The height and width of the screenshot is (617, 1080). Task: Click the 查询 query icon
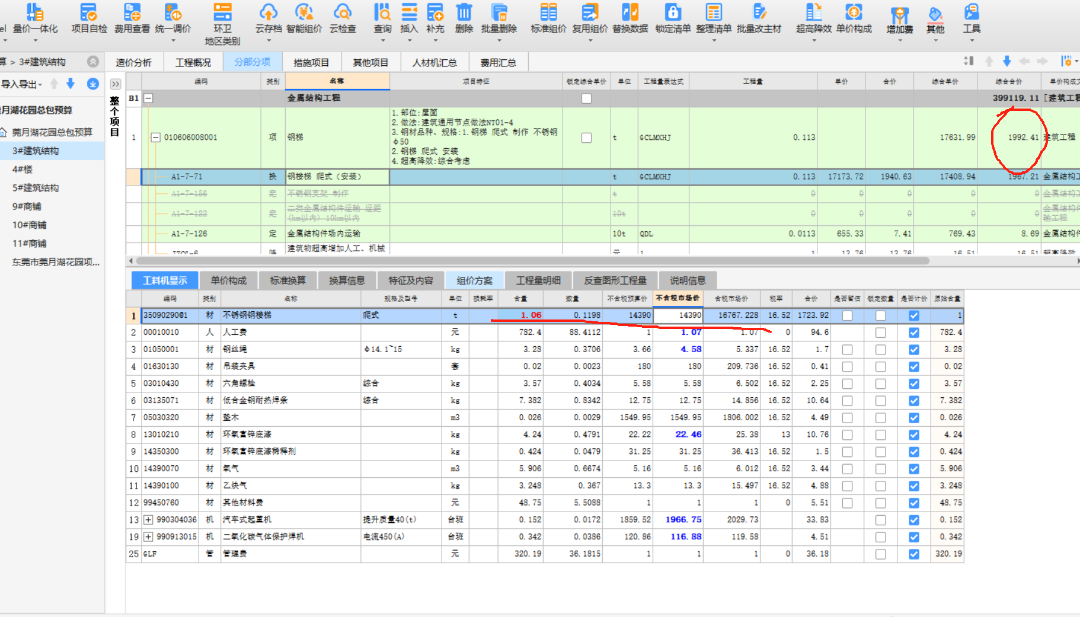pyautogui.click(x=382, y=12)
